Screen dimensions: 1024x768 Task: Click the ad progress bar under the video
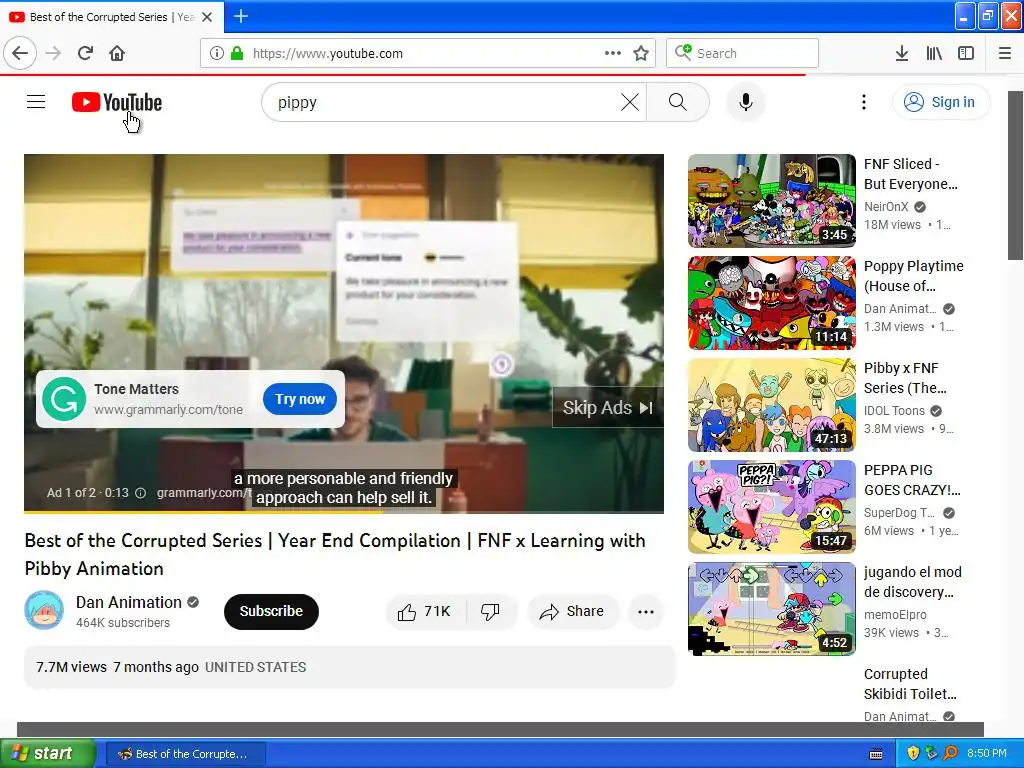[x=344, y=512]
